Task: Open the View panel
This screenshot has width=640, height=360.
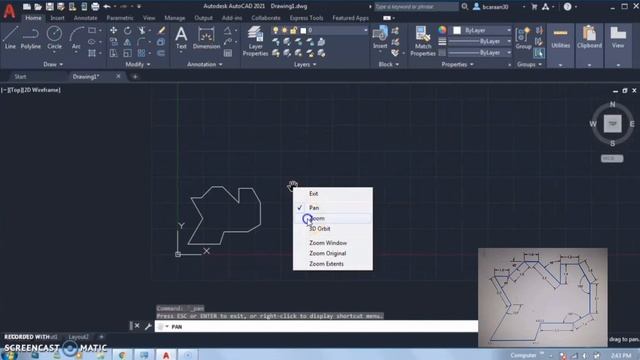Action: pyautogui.click(x=618, y=39)
